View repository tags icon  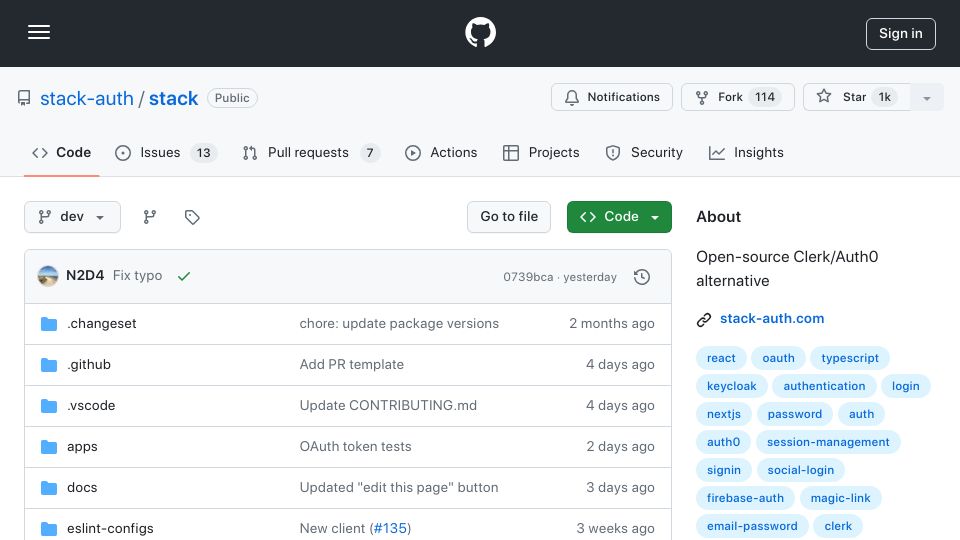click(192, 217)
